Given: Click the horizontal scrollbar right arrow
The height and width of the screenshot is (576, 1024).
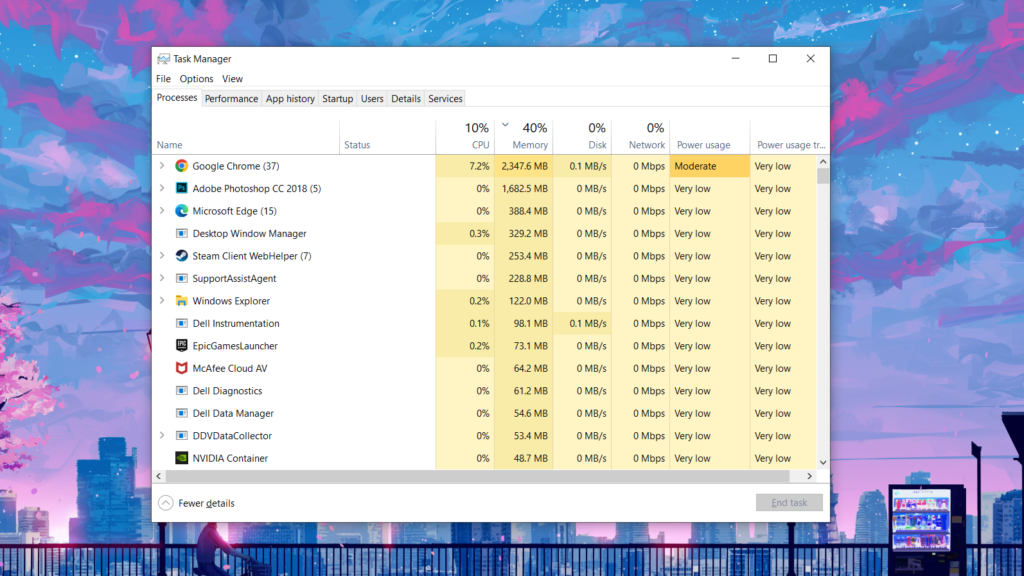Looking at the screenshot, I should [810, 476].
